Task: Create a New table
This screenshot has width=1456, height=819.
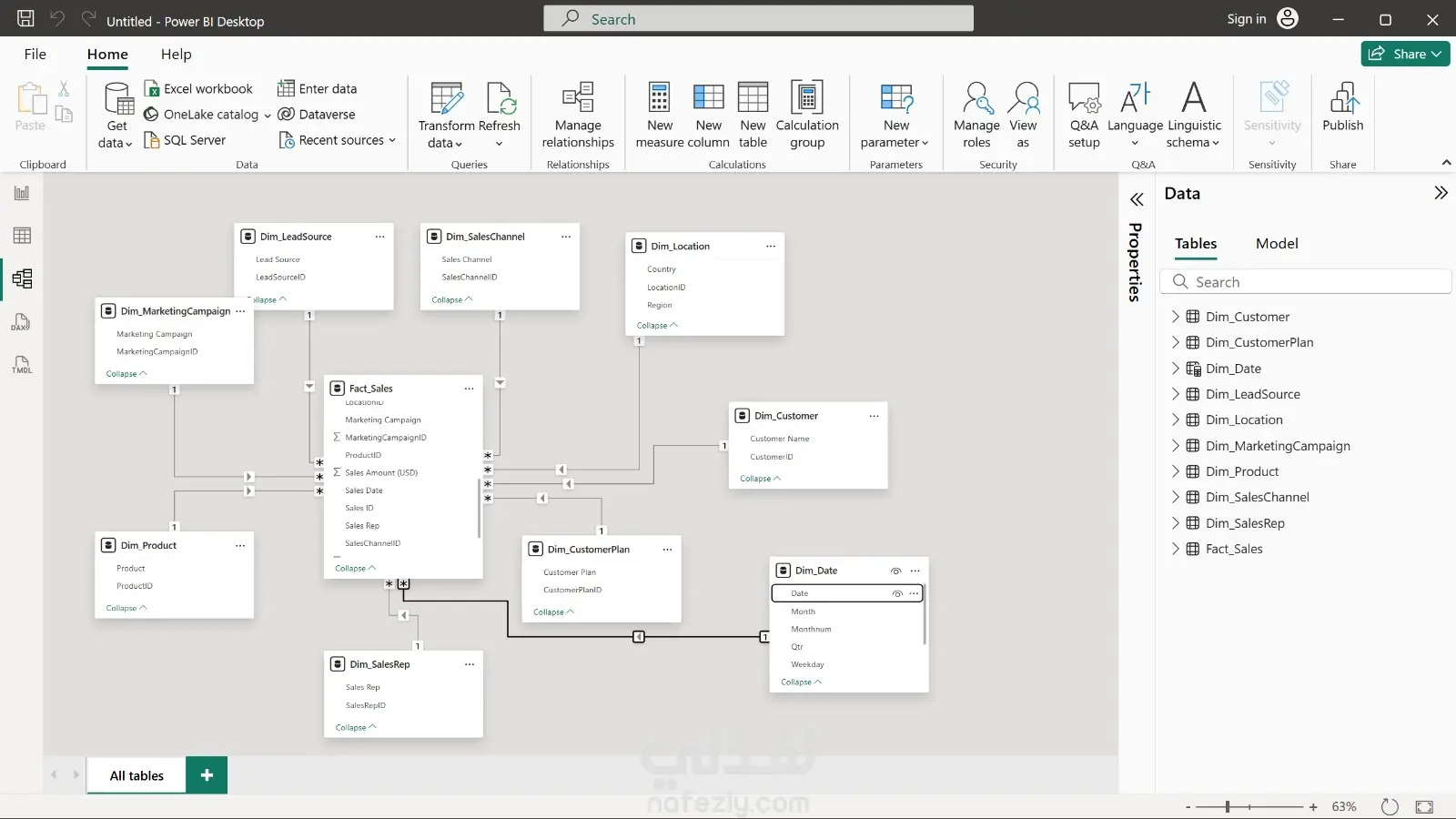Action: click(753, 115)
